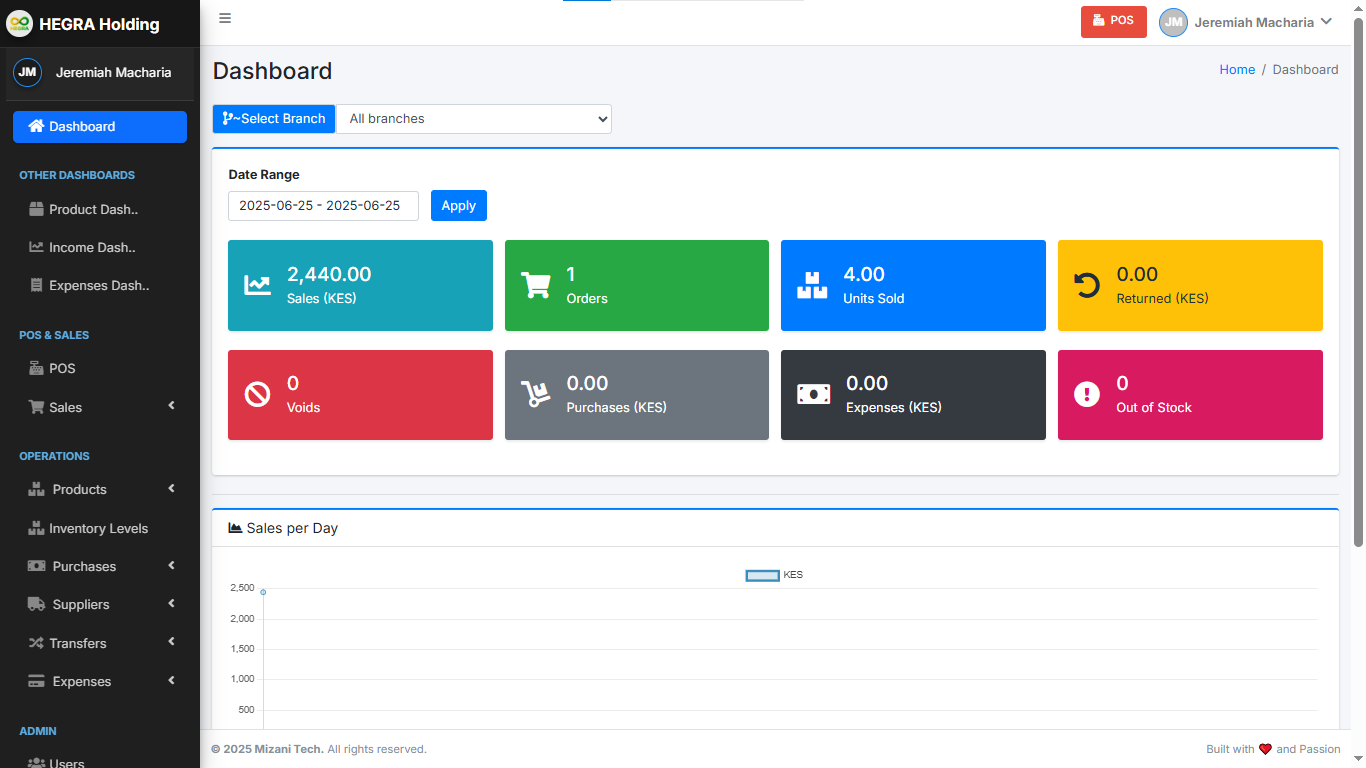Click the hamburger sidebar toggle icon
This screenshot has width=1366, height=768.
click(x=225, y=18)
